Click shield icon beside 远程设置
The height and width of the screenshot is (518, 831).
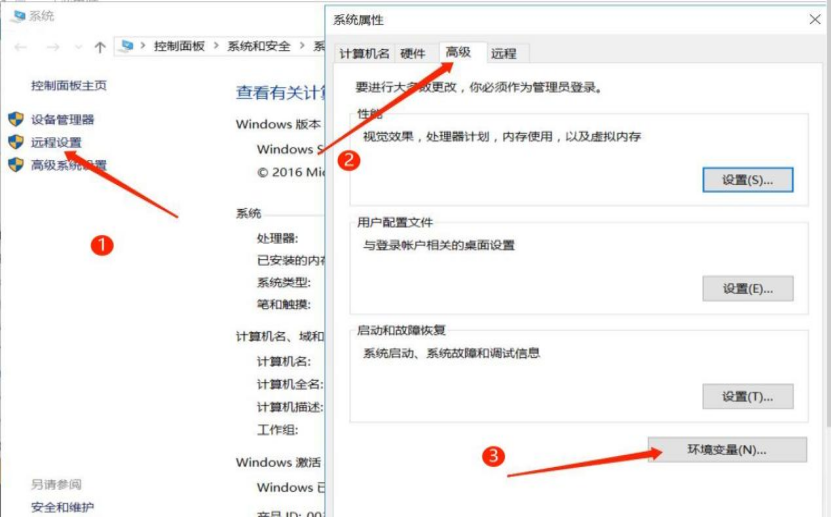pos(16,142)
